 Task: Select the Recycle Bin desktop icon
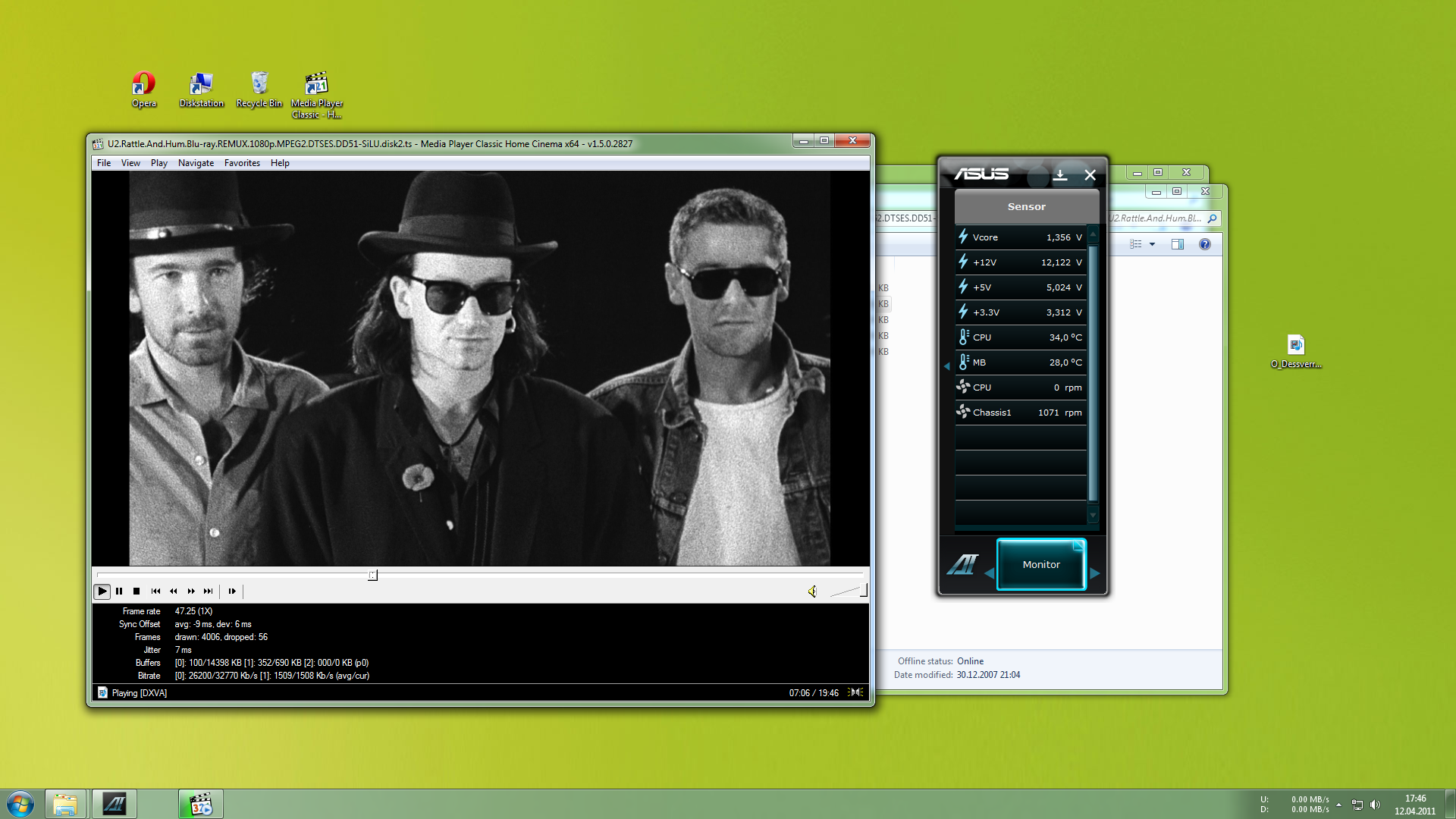coord(259,89)
